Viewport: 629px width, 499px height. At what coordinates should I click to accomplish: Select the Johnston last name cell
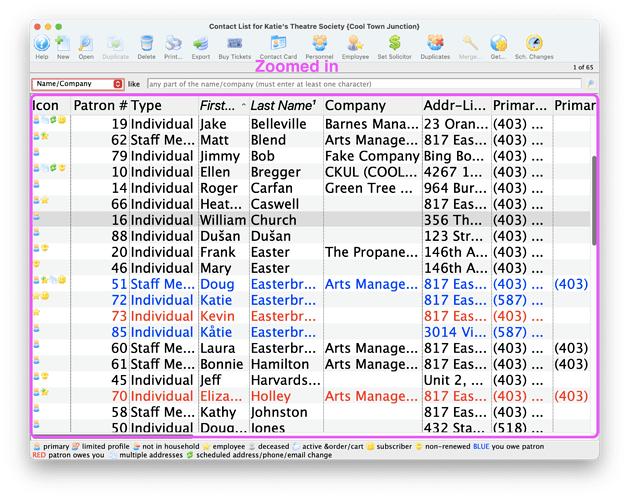pyautogui.click(x=286, y=413)
